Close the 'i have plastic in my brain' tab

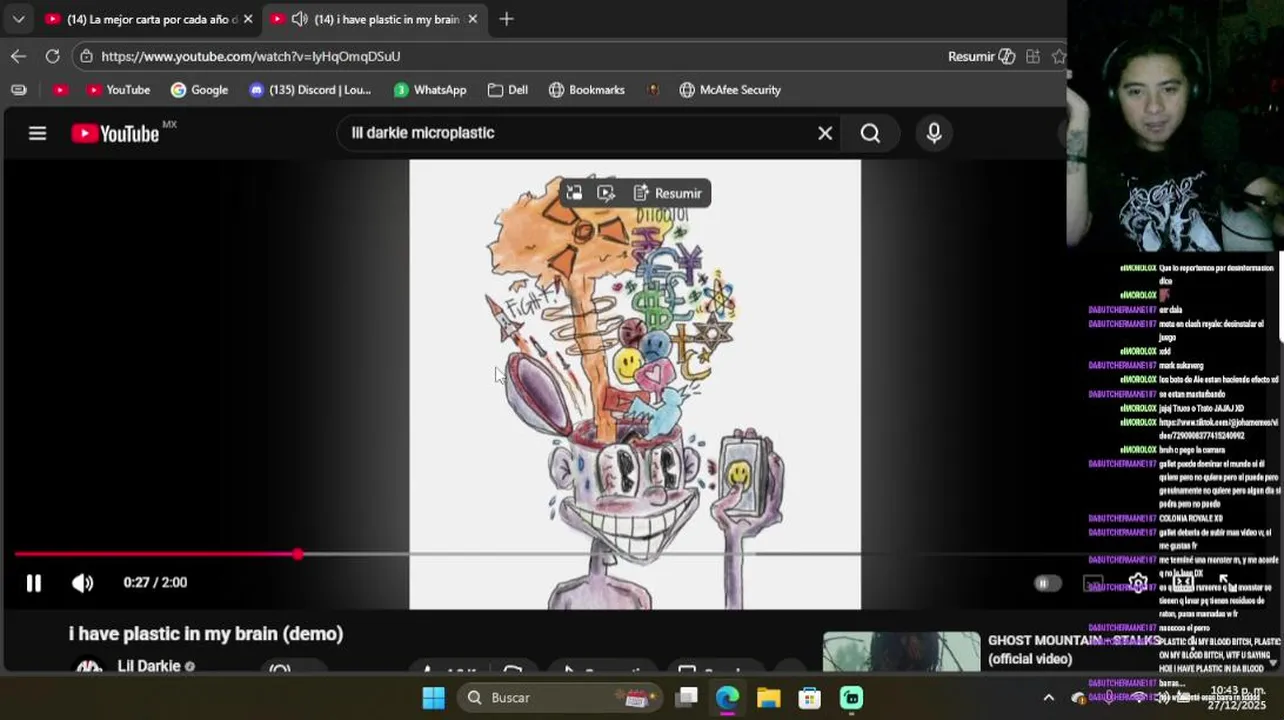[x=473, y=19]
